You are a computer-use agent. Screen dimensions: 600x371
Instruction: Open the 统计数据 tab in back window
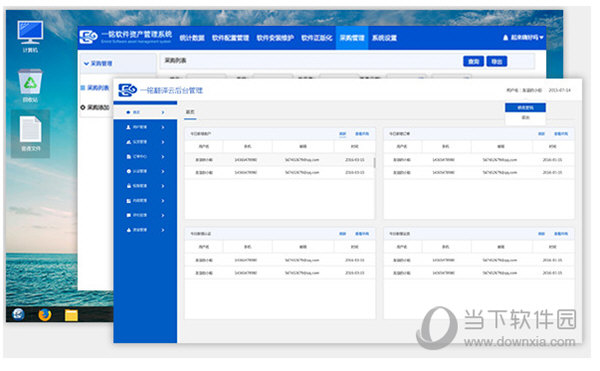point(192,38)
